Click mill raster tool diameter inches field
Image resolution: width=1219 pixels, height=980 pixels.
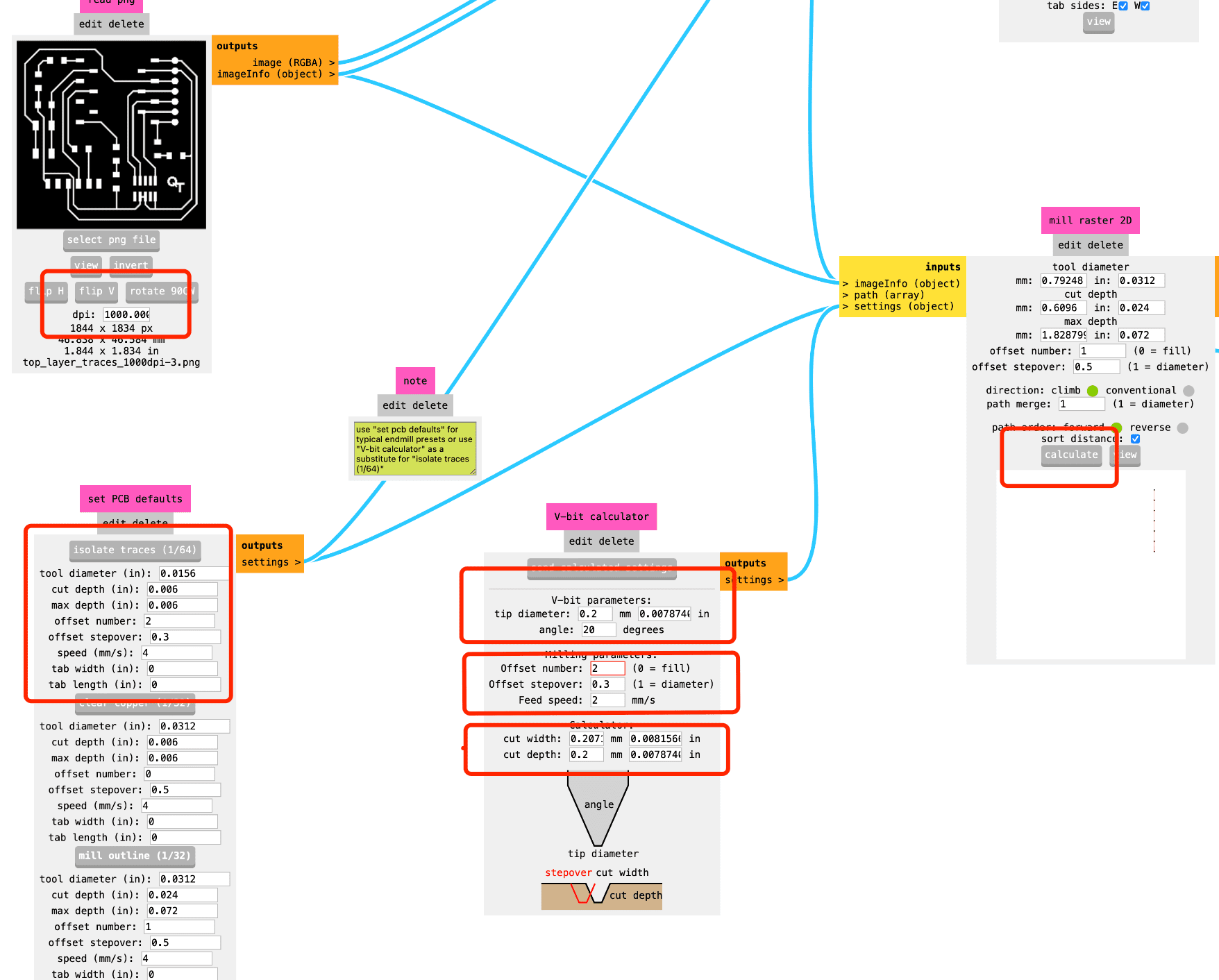1141,281
